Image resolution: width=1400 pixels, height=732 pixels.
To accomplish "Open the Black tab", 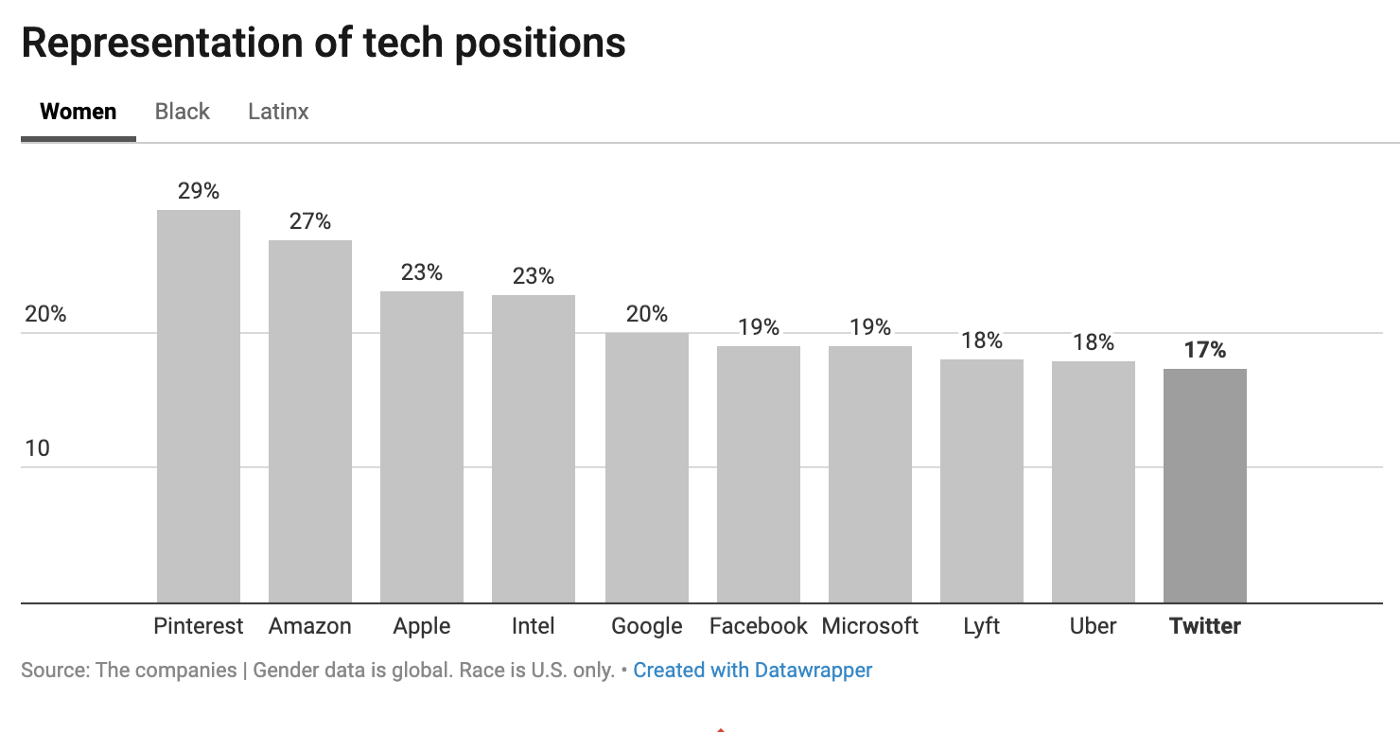I will pos(182,112).
